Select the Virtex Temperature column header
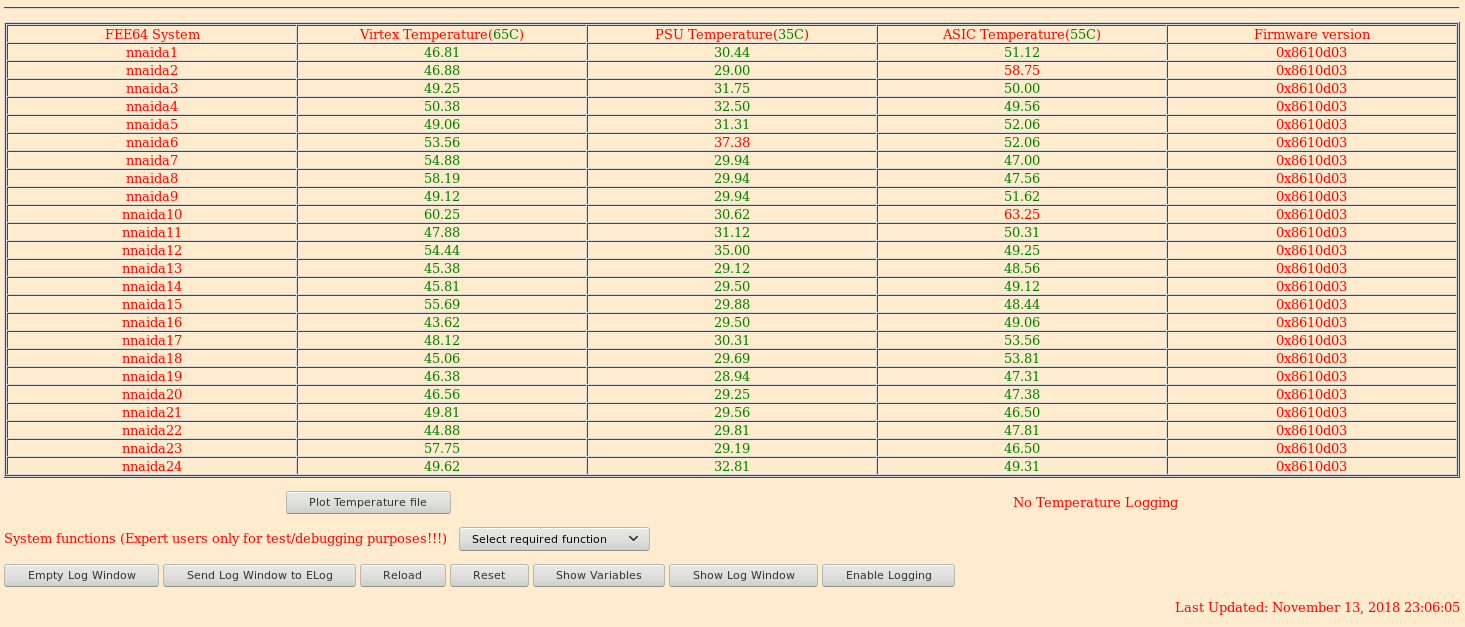 [442, 35]
